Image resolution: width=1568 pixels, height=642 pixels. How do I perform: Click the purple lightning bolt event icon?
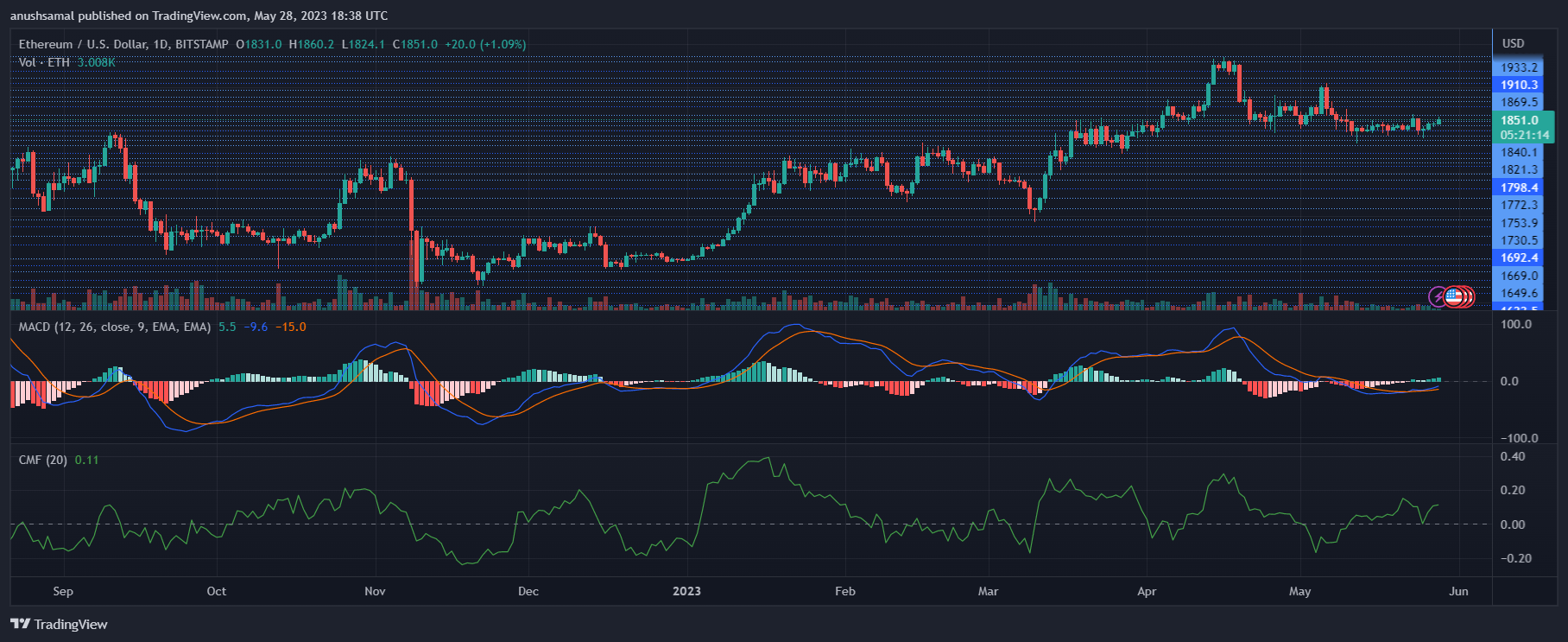tap(1438, 297)
